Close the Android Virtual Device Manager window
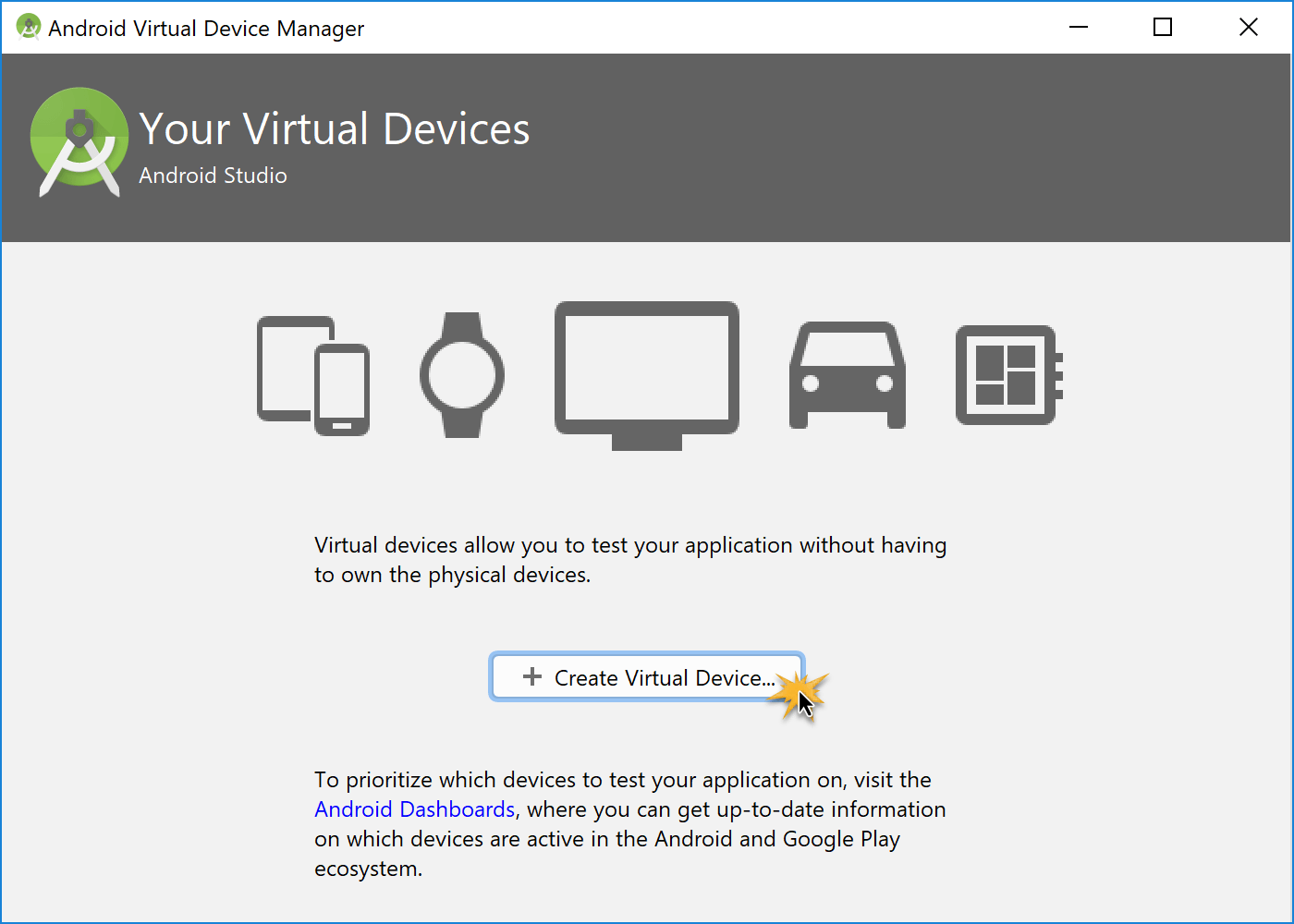 pos(1249,27)
